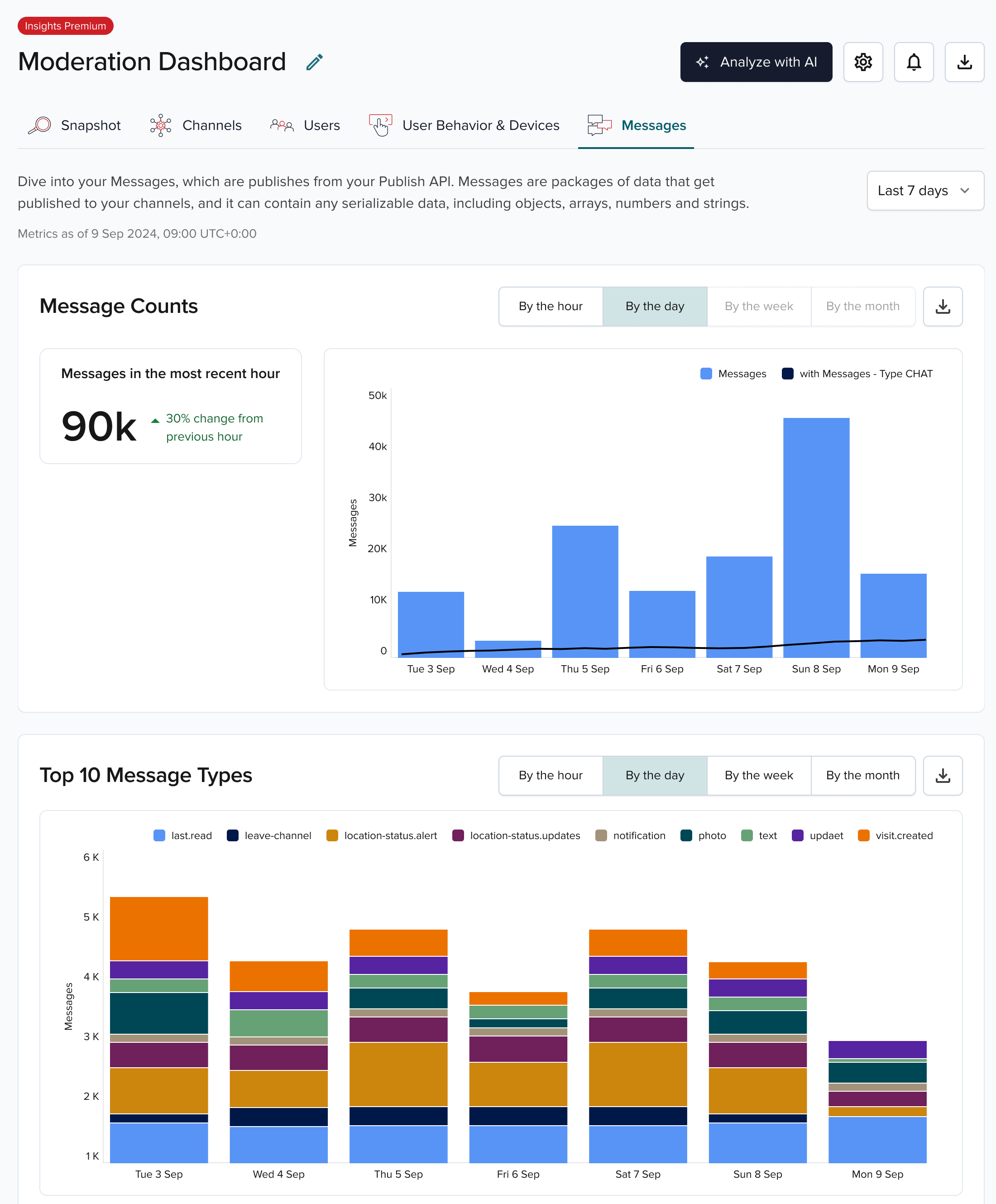Select By the month for Top 10 Types
The height and width of the screenshot is (1204, 996).
tap(862, 775)
